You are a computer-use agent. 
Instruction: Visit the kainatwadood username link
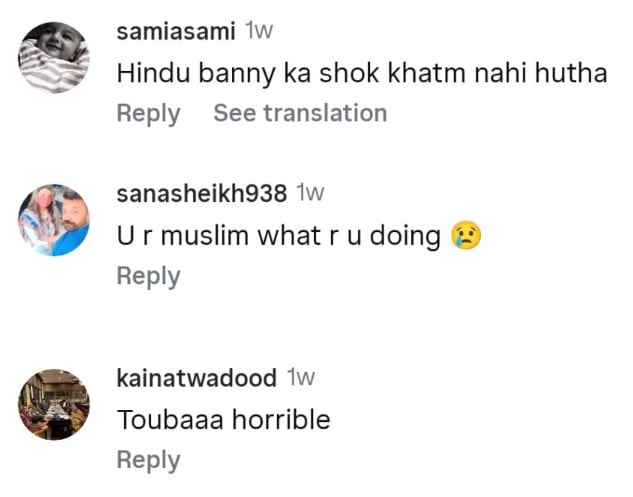coord(197,378)
